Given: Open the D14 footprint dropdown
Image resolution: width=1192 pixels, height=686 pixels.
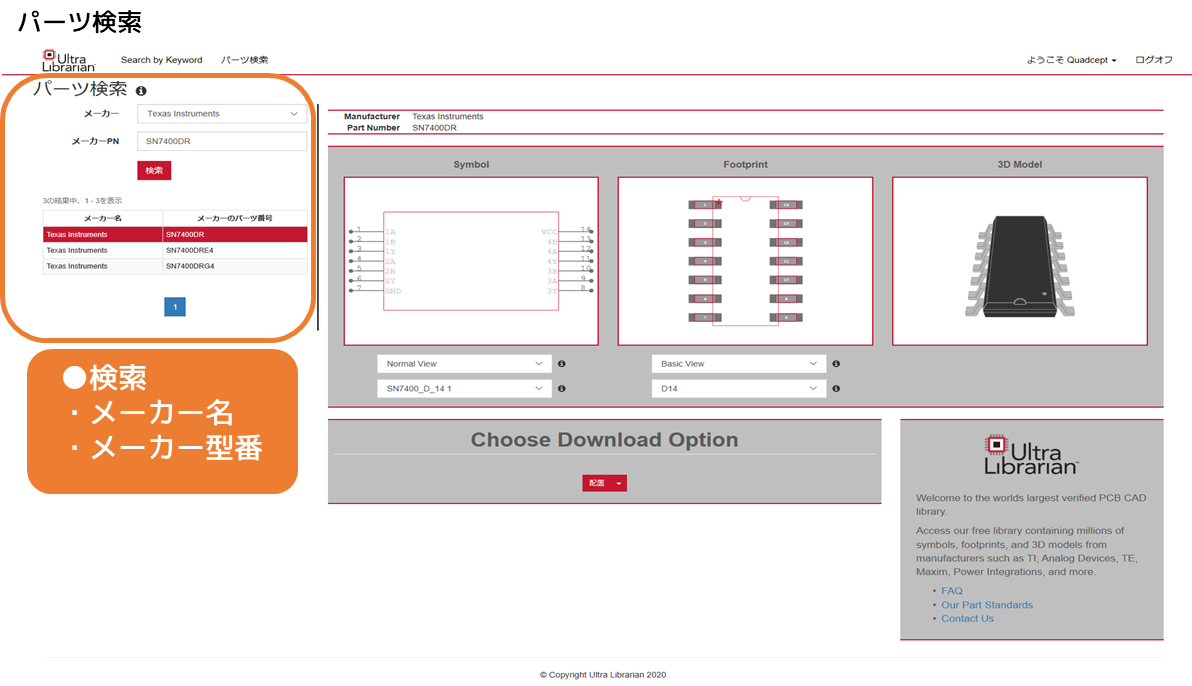Looking at the screenshot, I should point(738,389).
